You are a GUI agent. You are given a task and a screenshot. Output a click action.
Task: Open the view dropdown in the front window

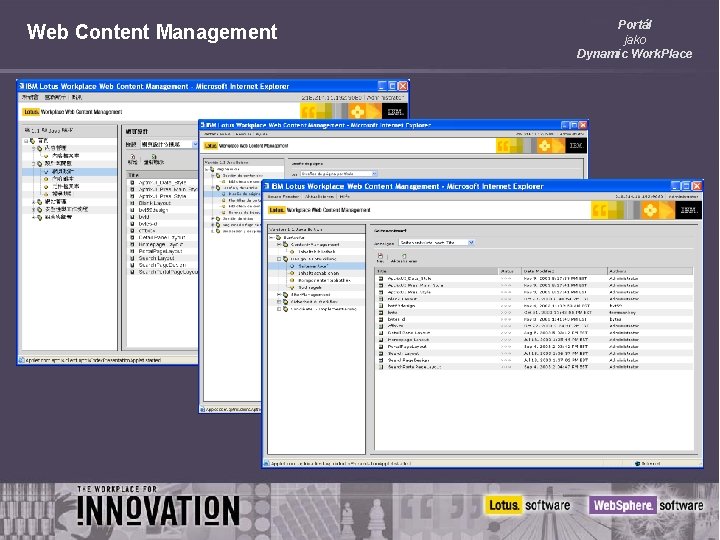pos(471,242)
